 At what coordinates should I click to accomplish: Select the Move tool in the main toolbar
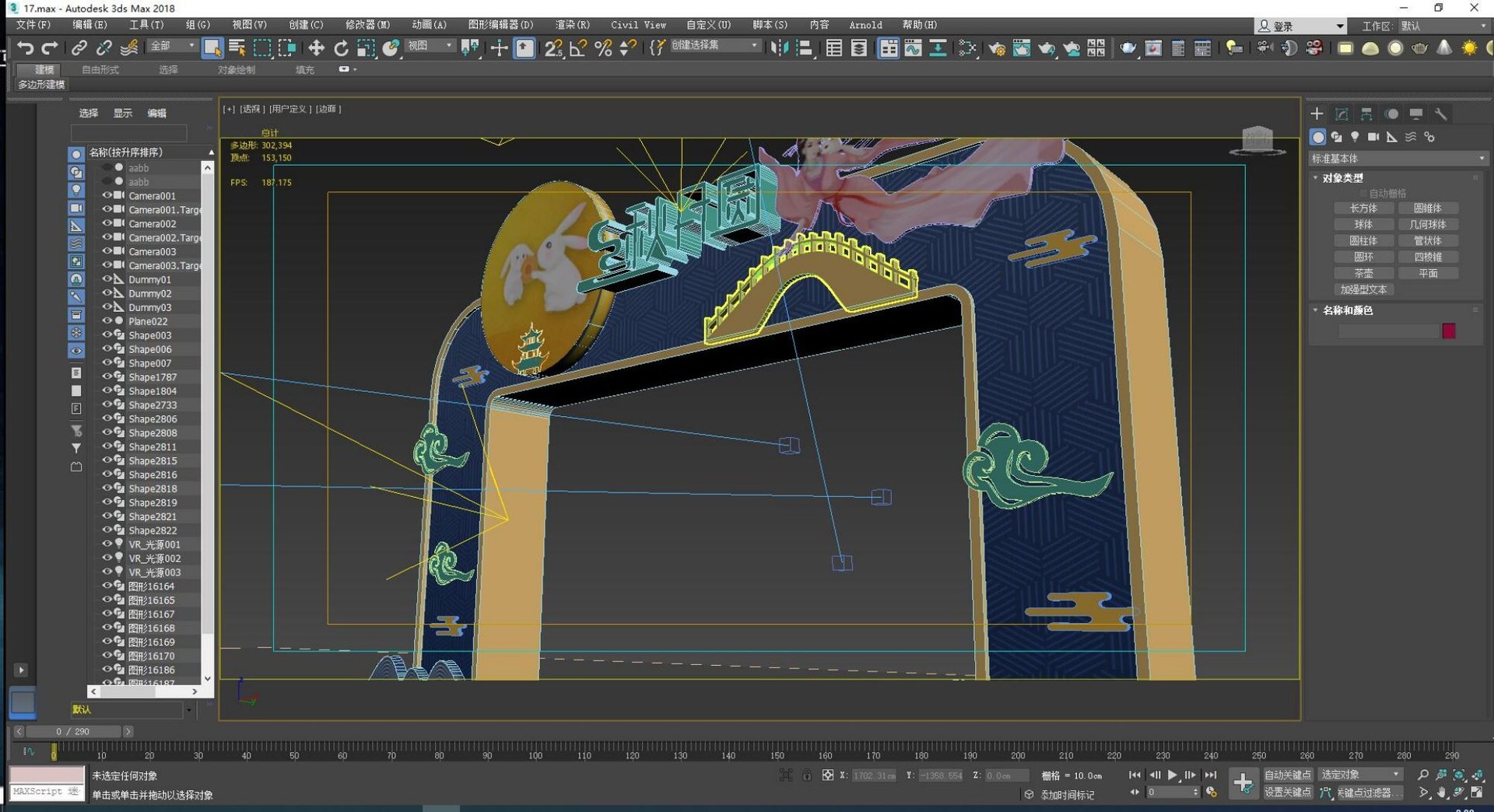tap(316, 48)
